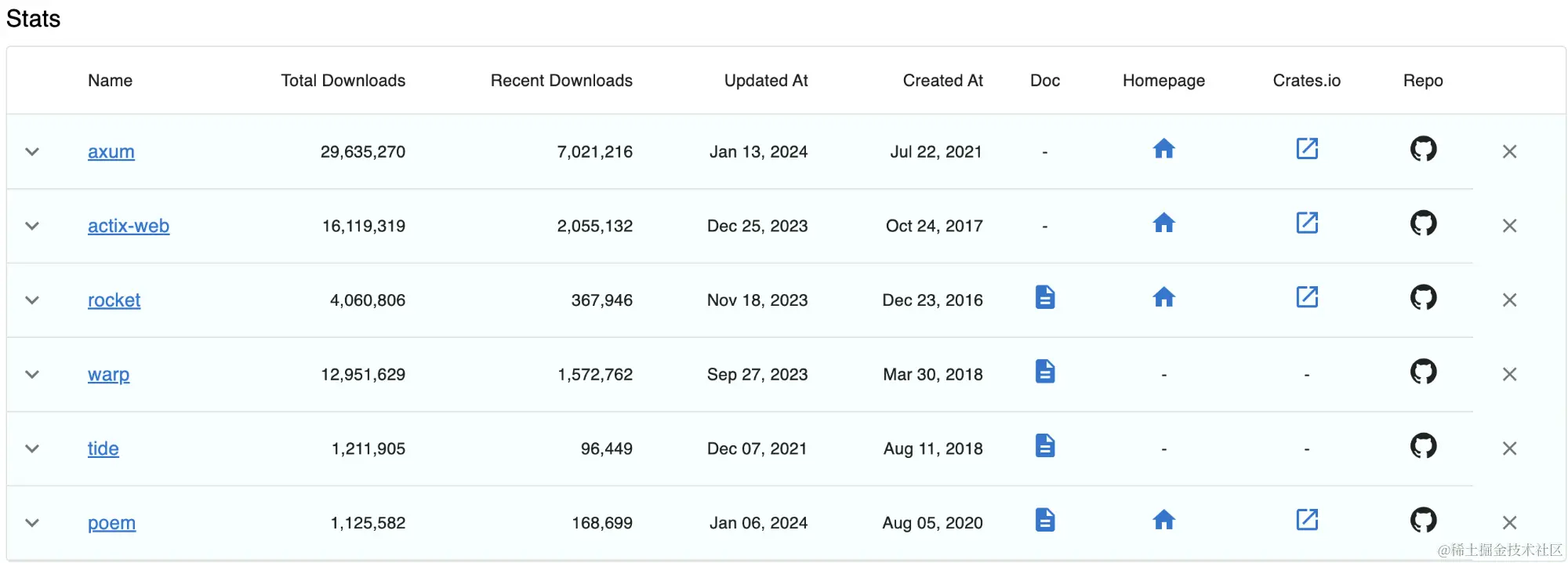Select axum recent downloads 7,021,216
The width and height of the screenshot is (1568, 563).
(x=595, y=152)
